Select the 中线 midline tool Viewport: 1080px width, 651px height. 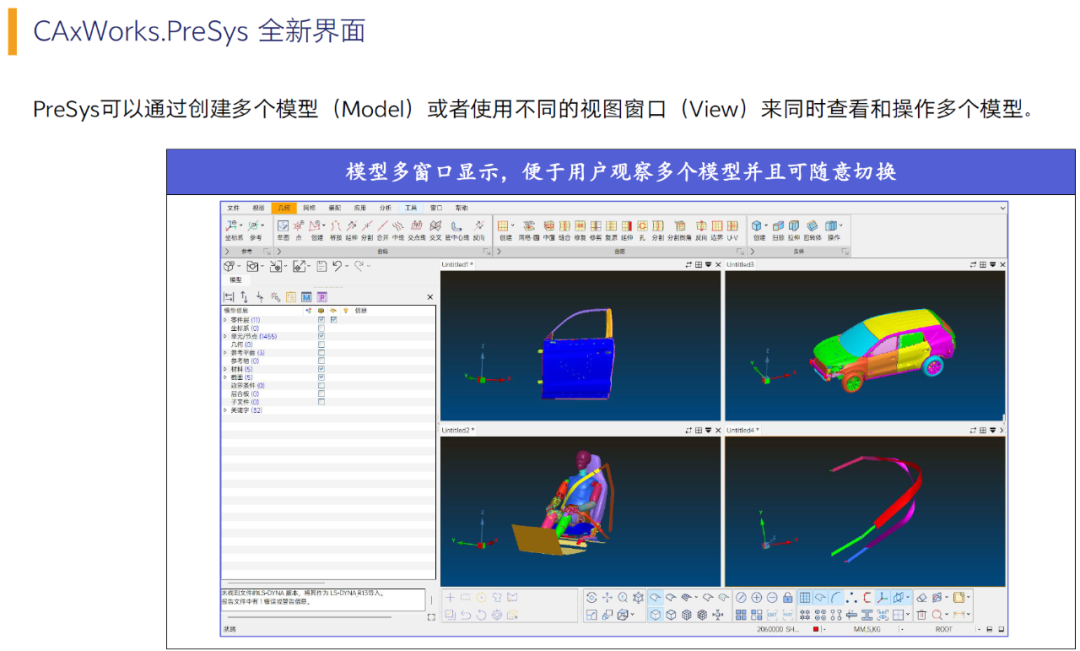398,229
